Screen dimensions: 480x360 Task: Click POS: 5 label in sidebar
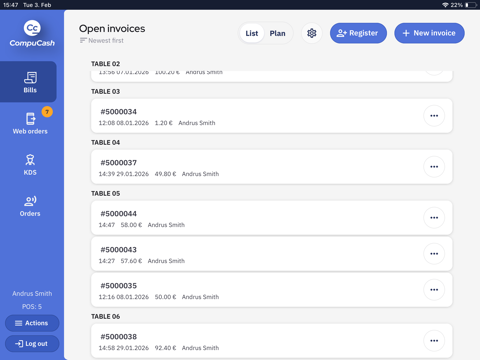(x=32, y=306)
